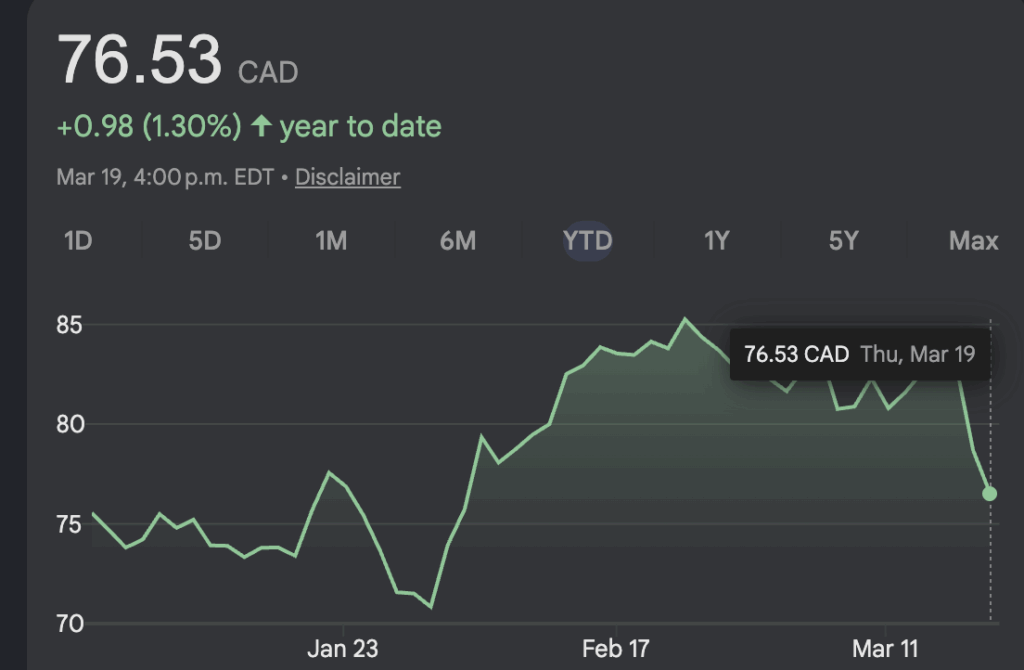Switch to the 6M chart view
This screenshot has width=1024, height=670.
click(x=458, y=241)
